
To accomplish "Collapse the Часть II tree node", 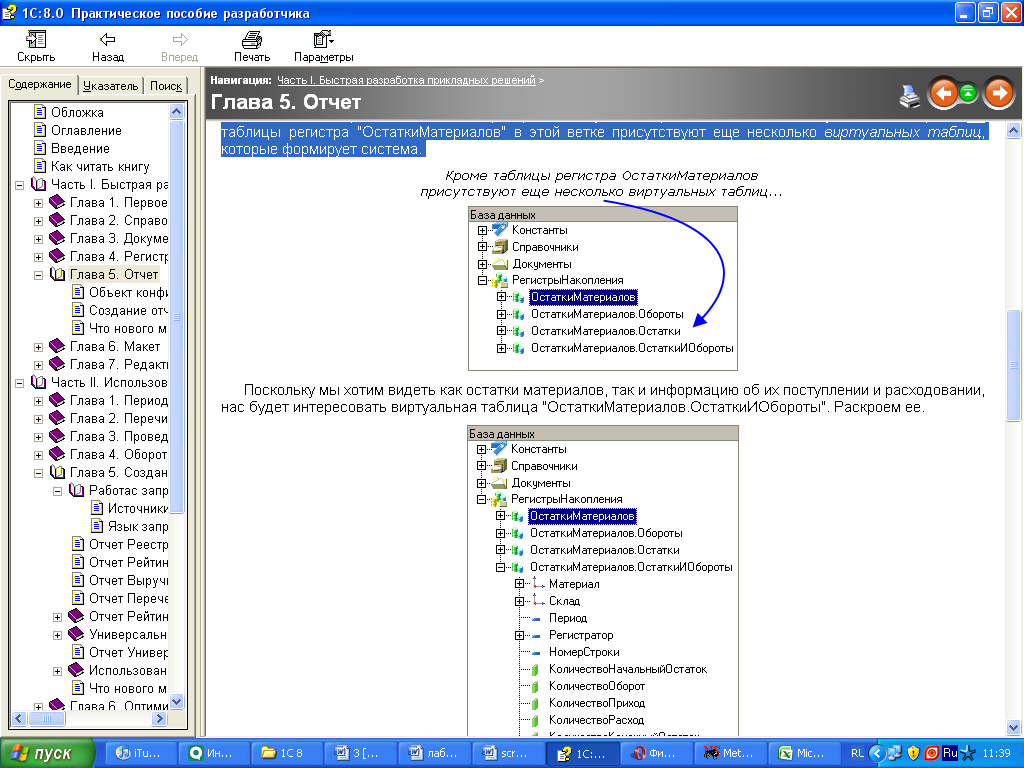I will 21,383.
